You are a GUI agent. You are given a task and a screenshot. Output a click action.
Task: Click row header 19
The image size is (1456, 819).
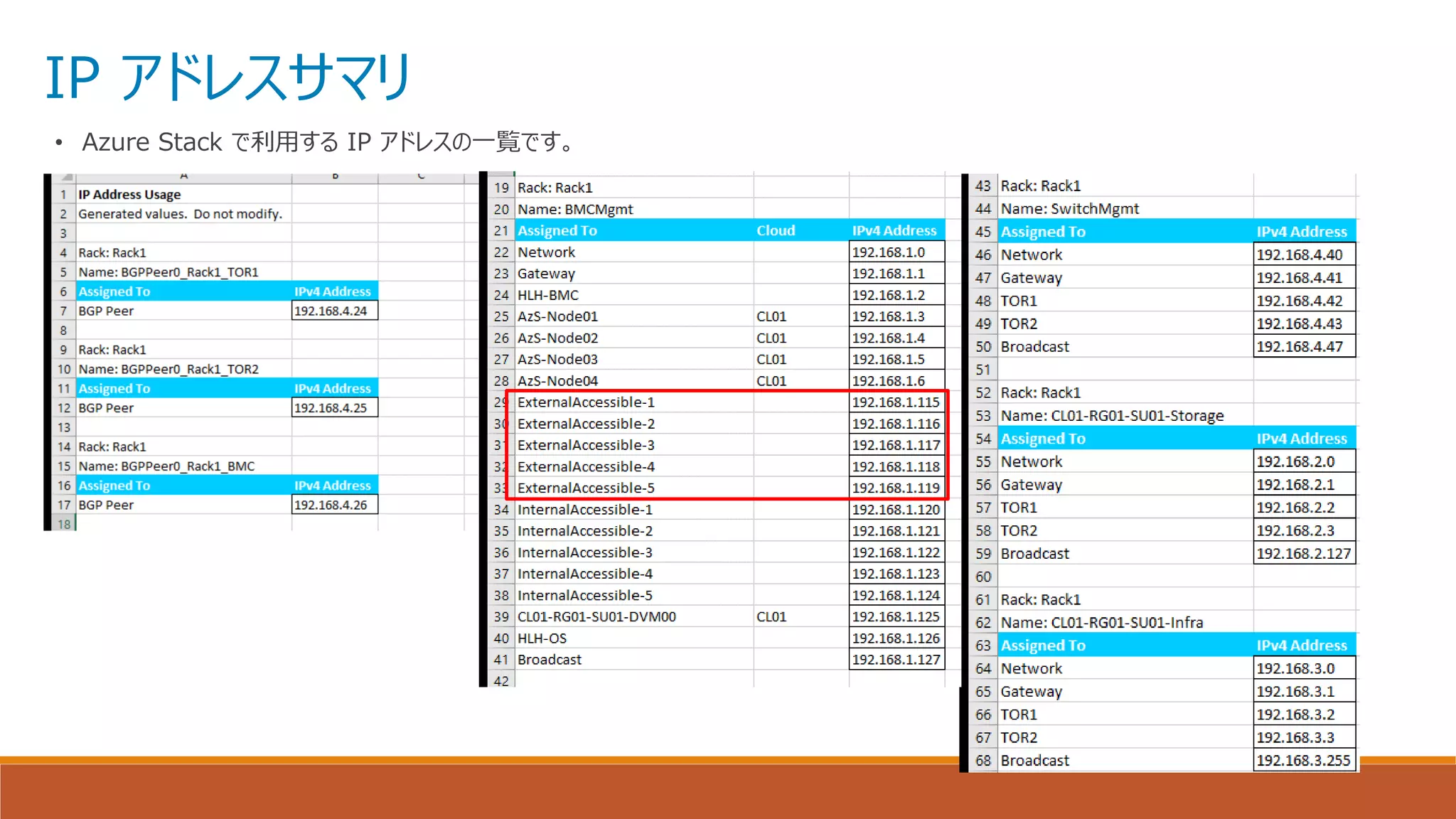501,188
